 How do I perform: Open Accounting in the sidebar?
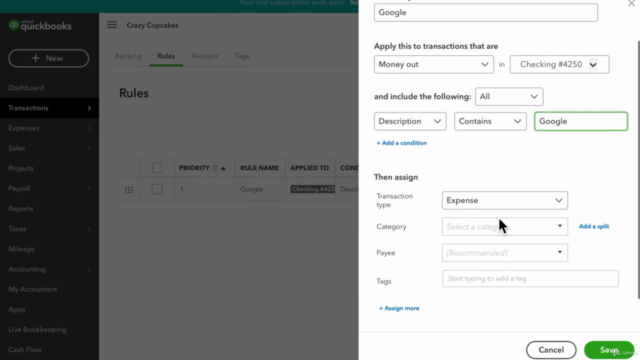(27, 269)
